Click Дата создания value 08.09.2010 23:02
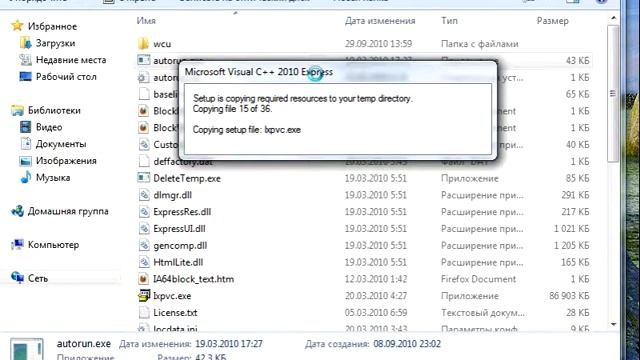The height and width of the screenshot is (360, 640). pyautogui.click(x=407, y=344)
